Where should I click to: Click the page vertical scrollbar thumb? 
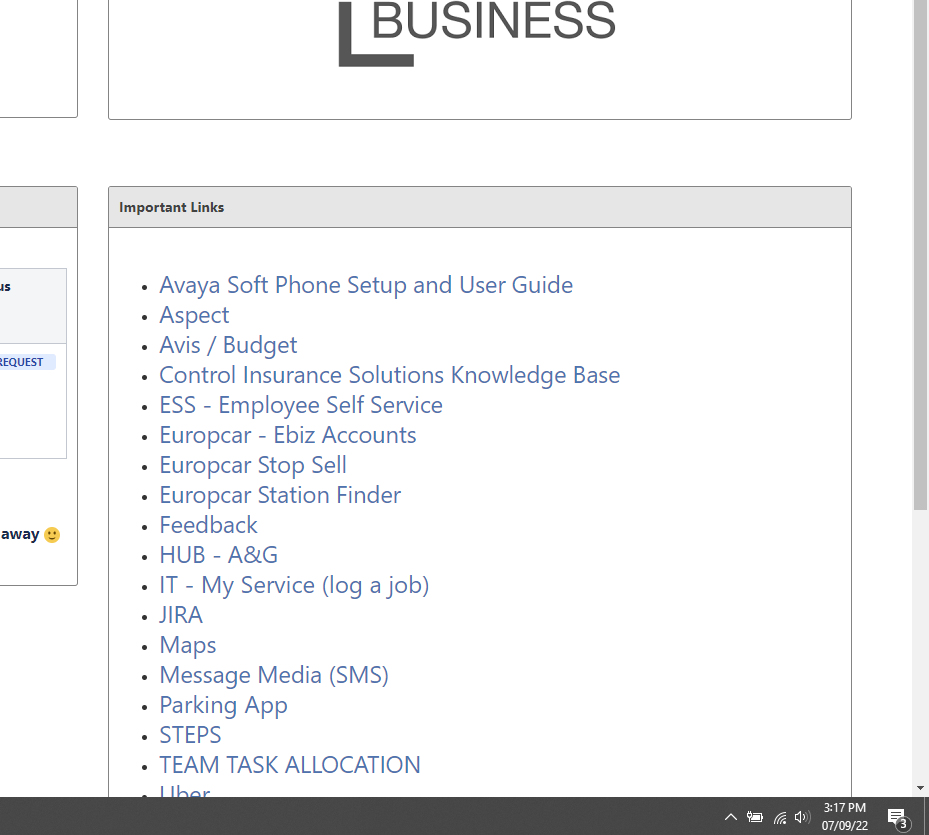[920, 255]
